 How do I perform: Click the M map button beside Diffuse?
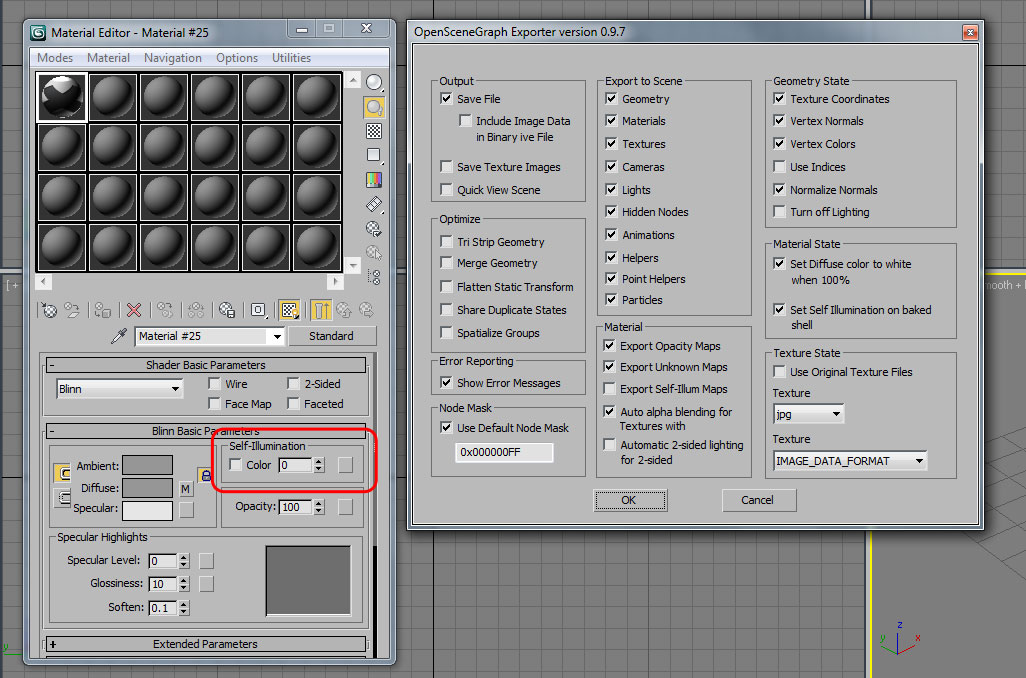tap(186, 489)
